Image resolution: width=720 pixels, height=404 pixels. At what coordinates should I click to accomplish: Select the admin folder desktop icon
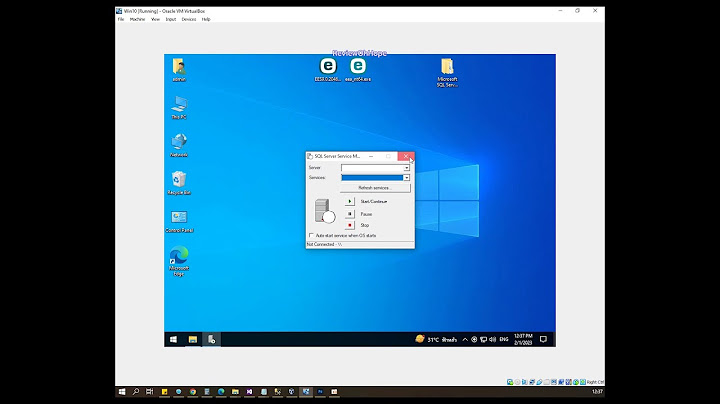point(179,70)
